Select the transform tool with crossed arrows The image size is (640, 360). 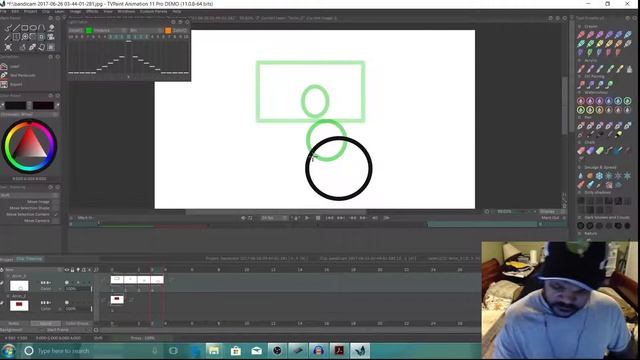(8, 47)
